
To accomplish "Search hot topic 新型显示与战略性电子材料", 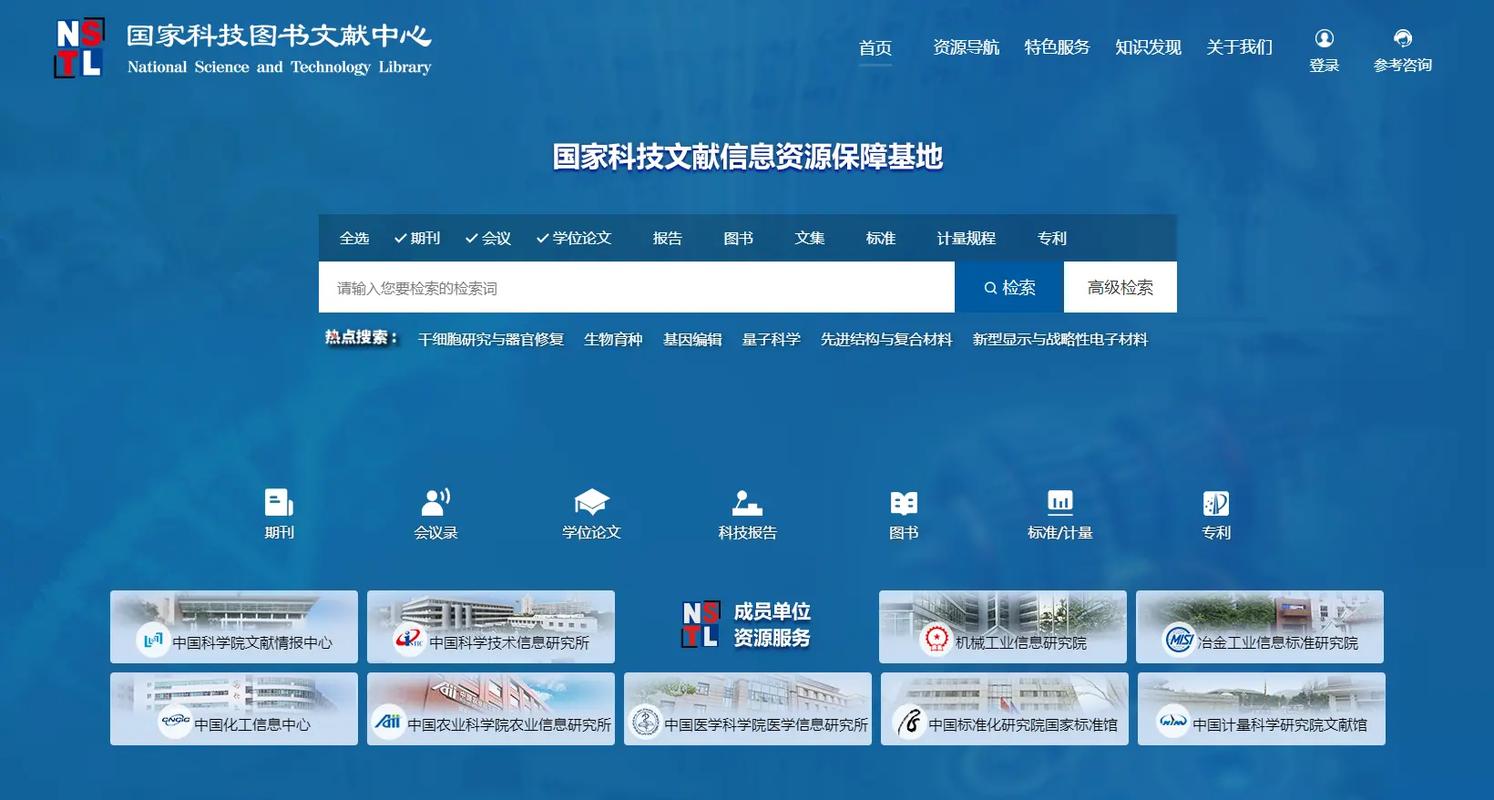I will click(x=1060, y=339).
